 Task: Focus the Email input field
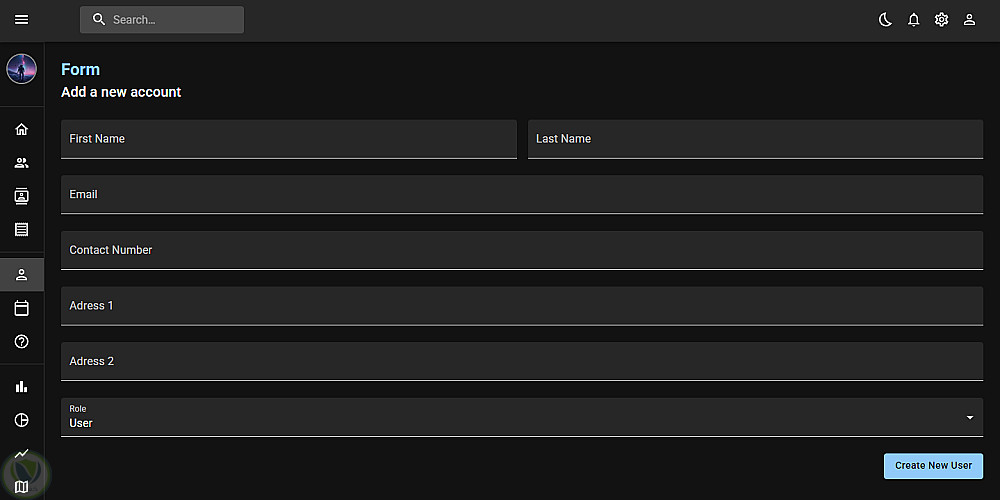coord(521,195)
